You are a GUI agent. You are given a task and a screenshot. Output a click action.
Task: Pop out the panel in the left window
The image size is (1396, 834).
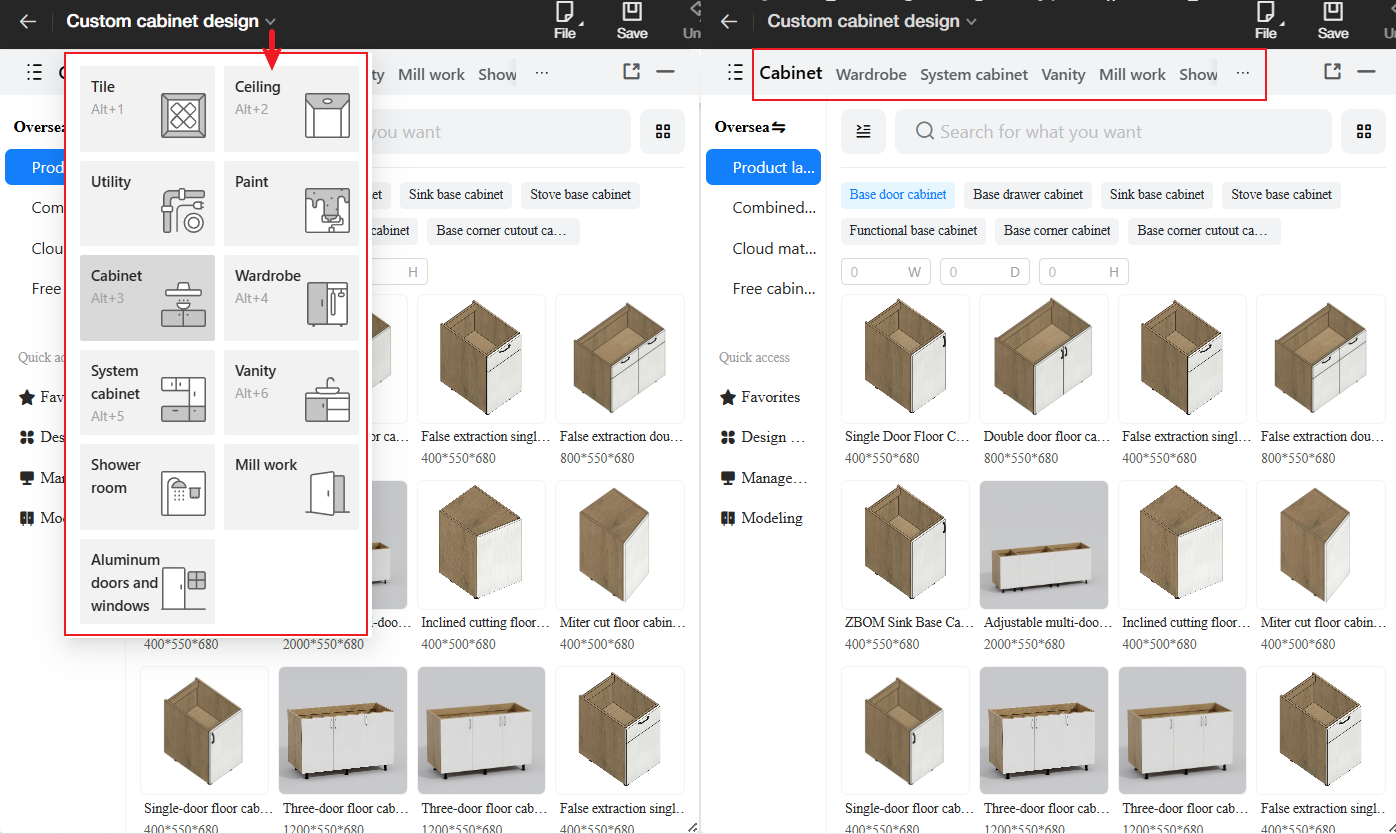point(631,72)
